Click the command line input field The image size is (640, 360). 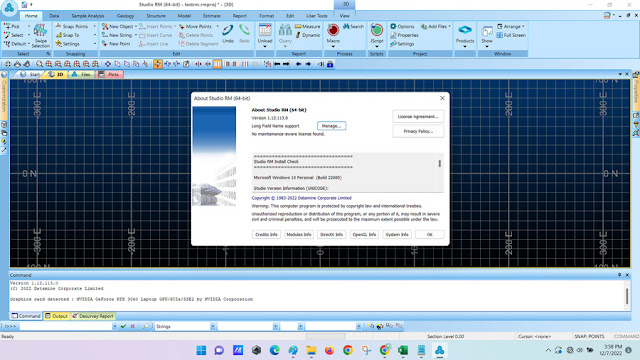pyautogui.click(x=65, y=326)
